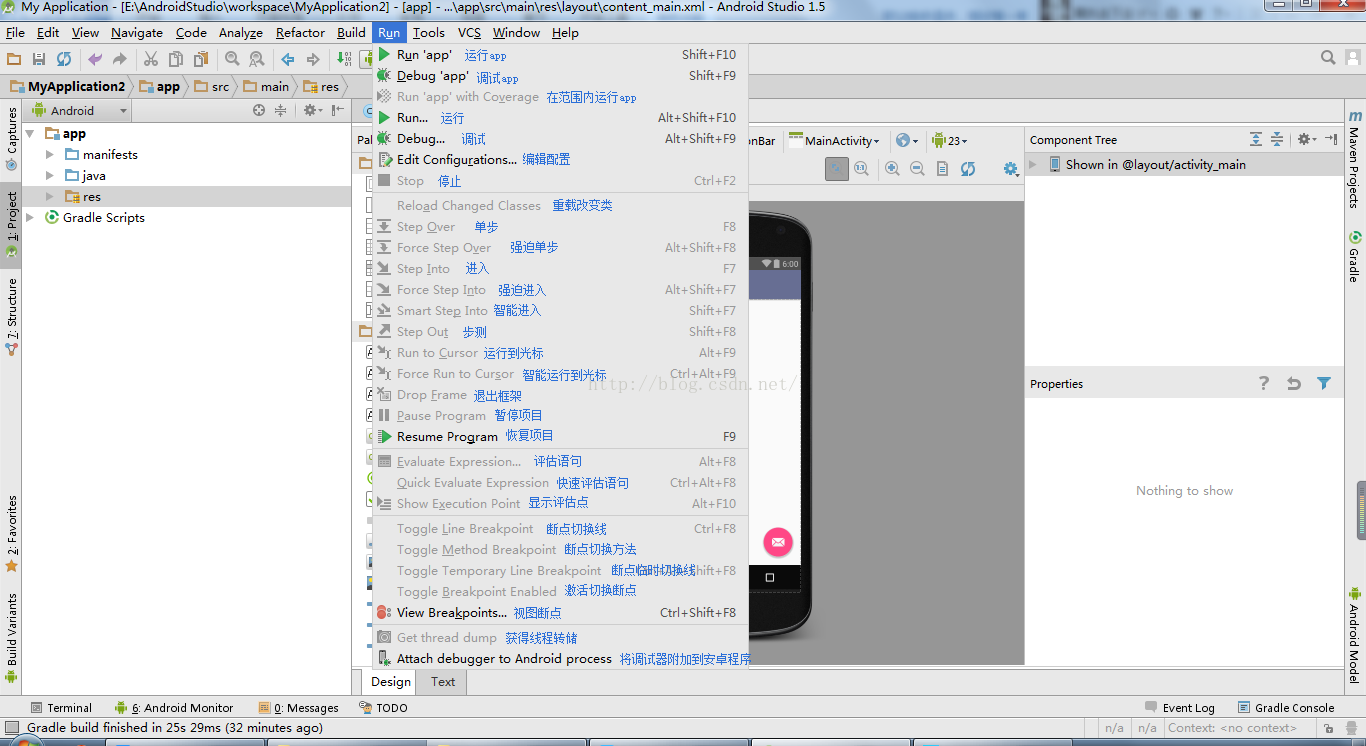Screen dimensions: 1366x746
Task: Expand the app node in project tree
Action: point(31,134)
